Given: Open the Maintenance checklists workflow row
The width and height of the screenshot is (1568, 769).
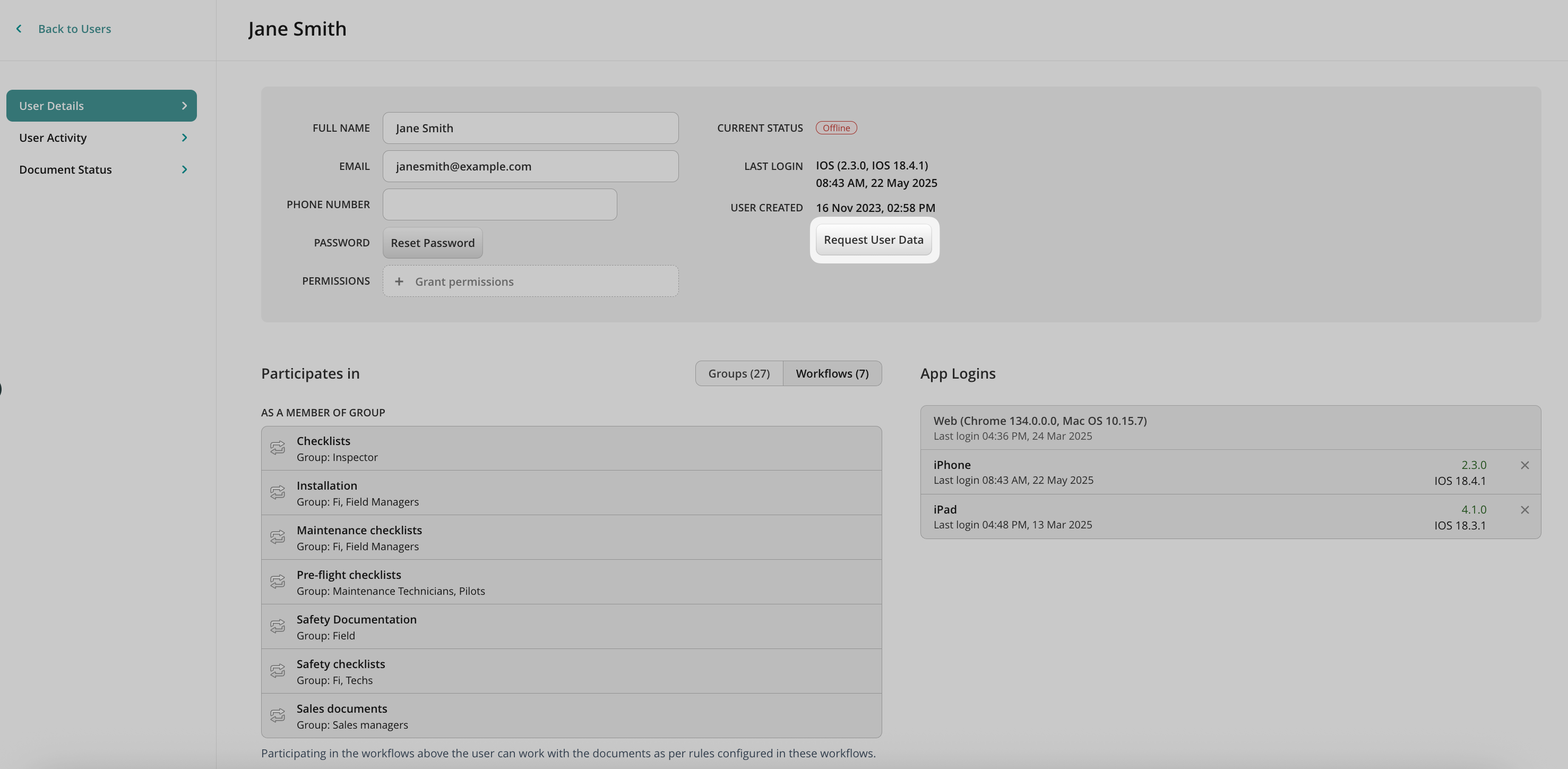Looking at the screenshot, I should (x=570, y=537).
